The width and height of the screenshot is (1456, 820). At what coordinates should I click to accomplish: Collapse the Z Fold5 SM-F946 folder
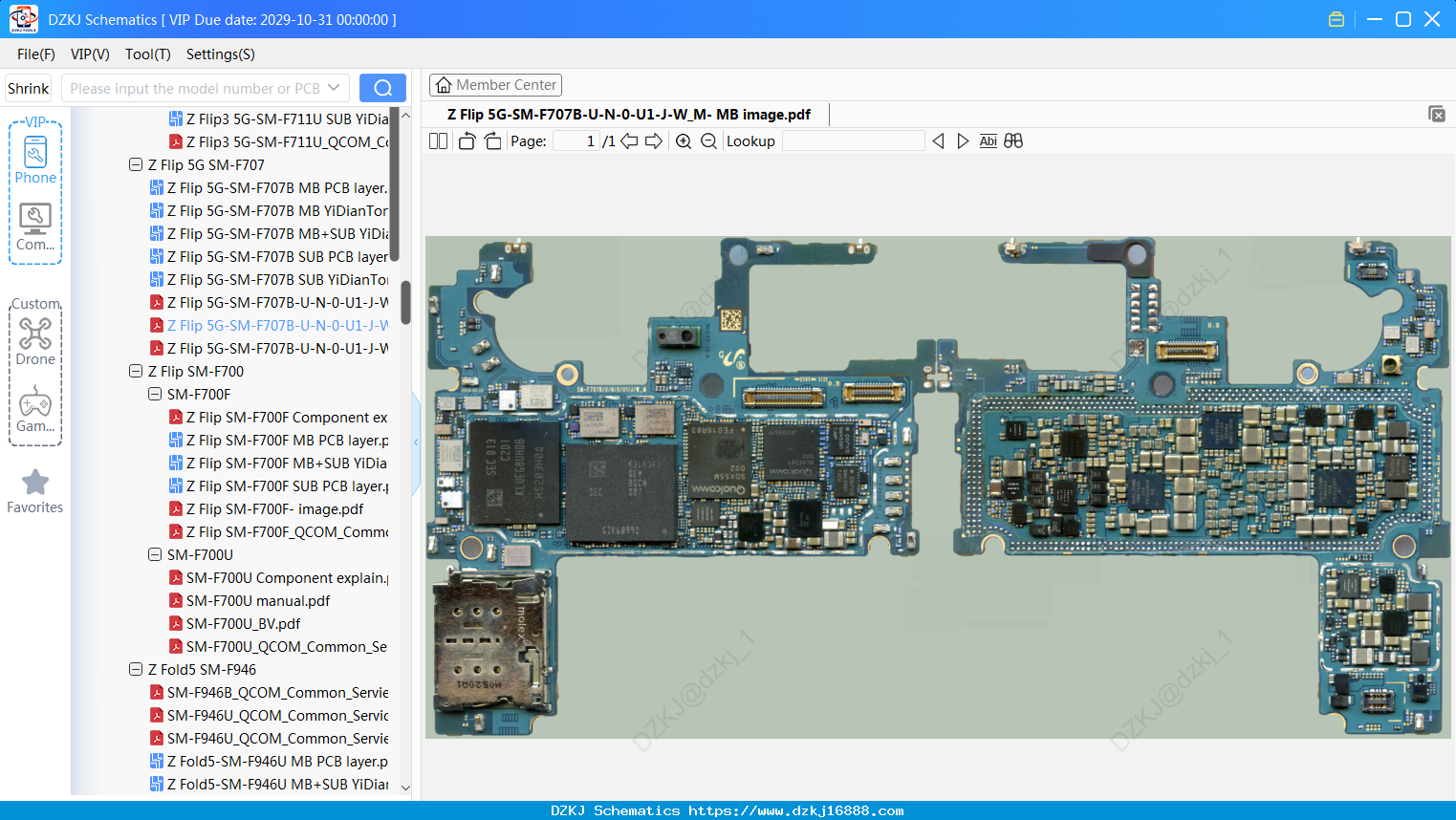(x=136, y=669)
